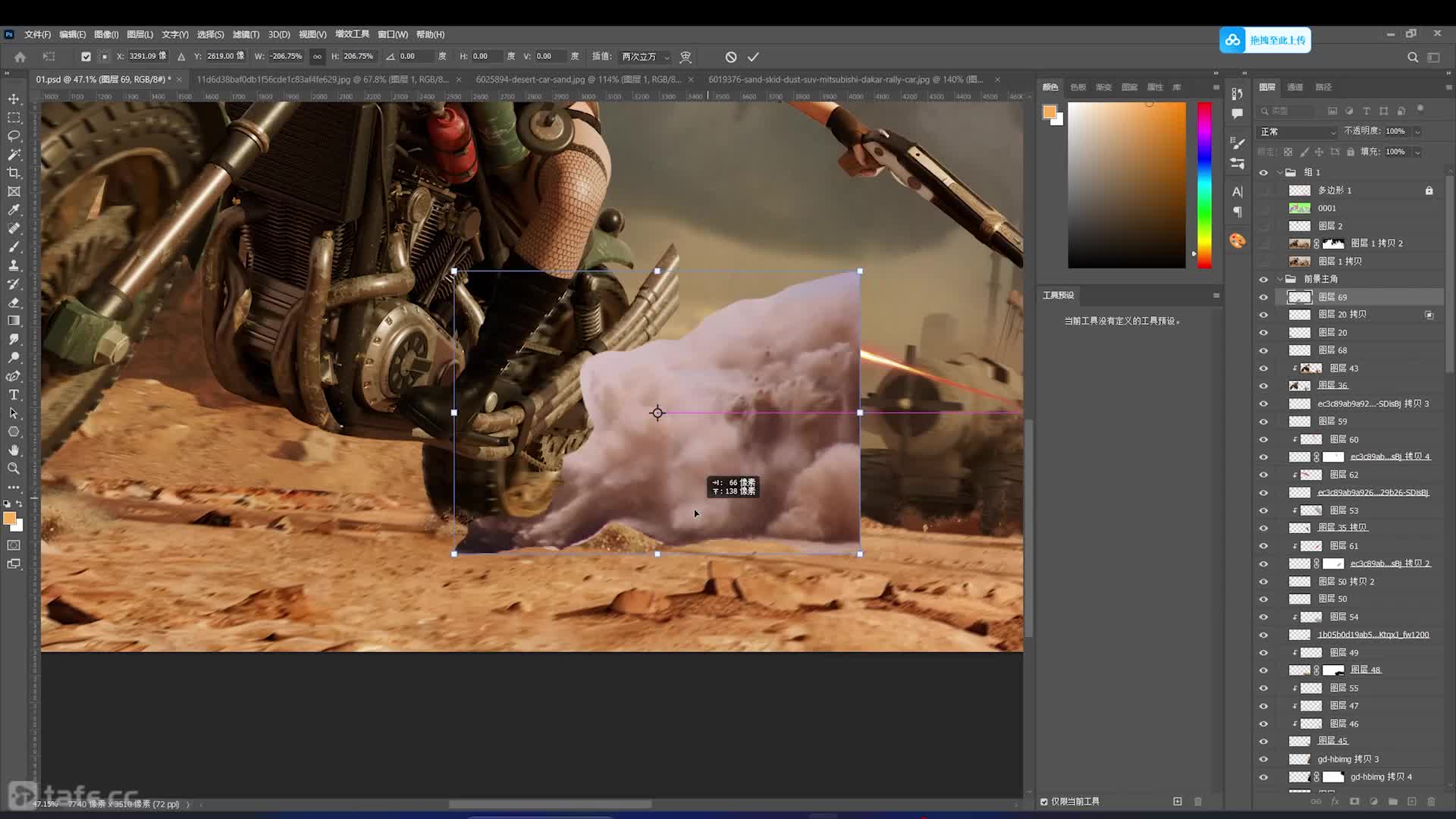Hide the 组 1 group visibility

pyautogui.click(x=1263, y=172)
